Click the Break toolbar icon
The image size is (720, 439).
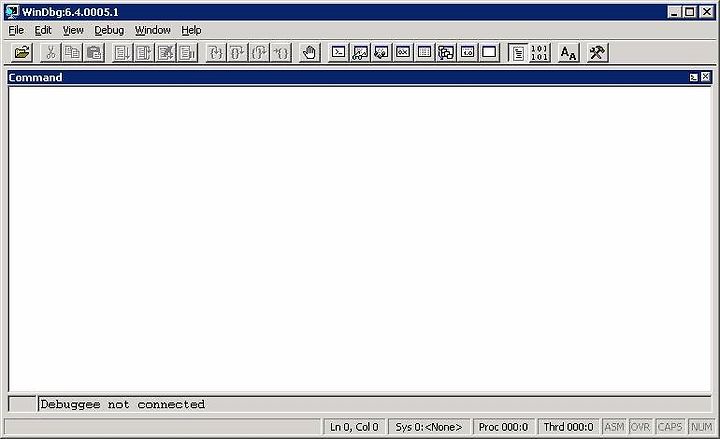pyautogui.click(x=187, y=53)
